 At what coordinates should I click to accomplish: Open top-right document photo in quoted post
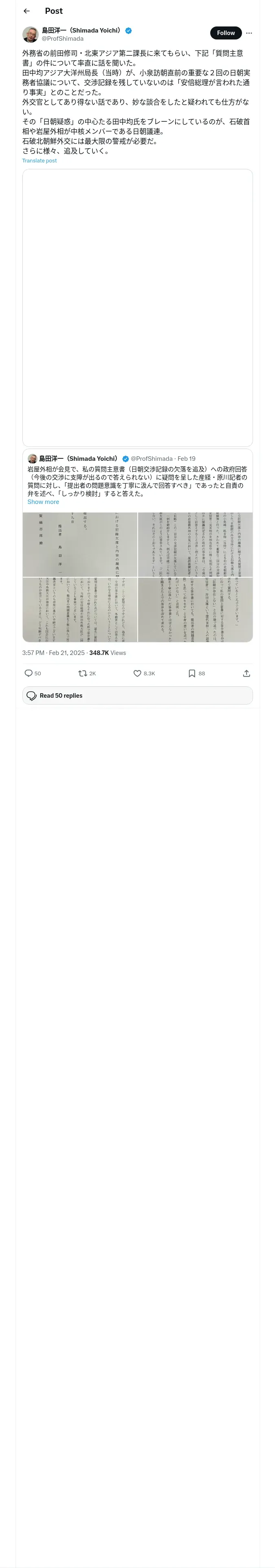coord(195,544)
